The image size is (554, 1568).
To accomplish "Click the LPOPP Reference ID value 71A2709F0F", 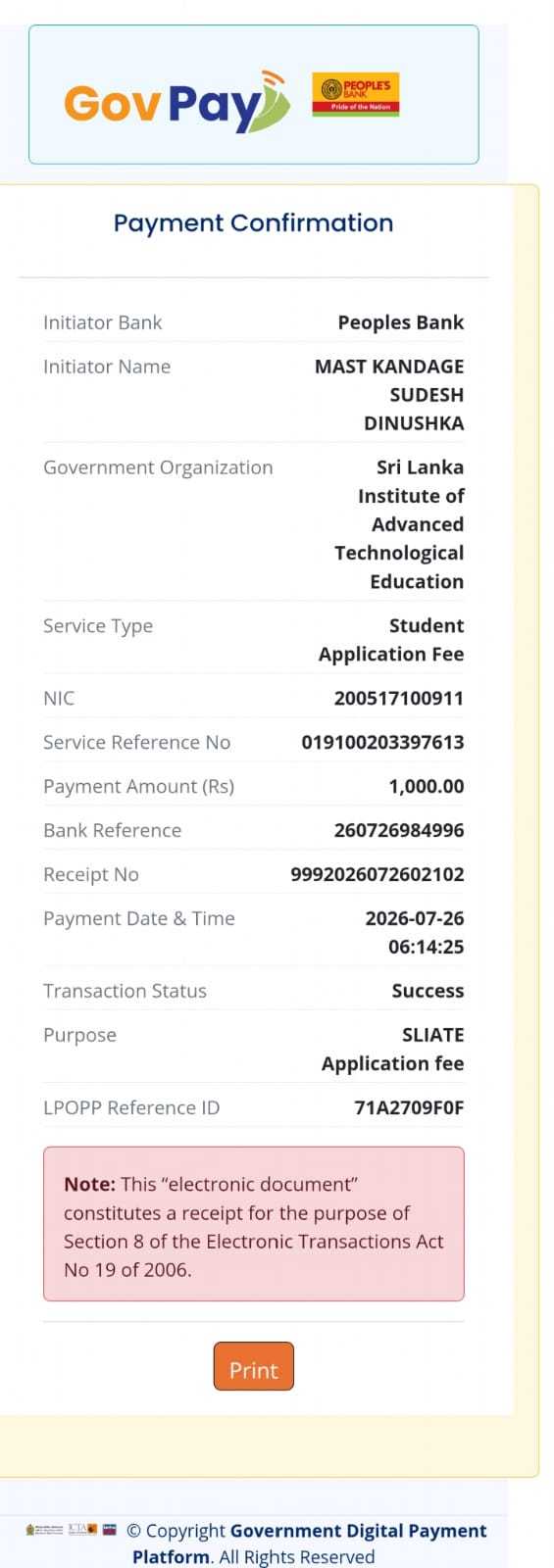I will coord(409,1107).
